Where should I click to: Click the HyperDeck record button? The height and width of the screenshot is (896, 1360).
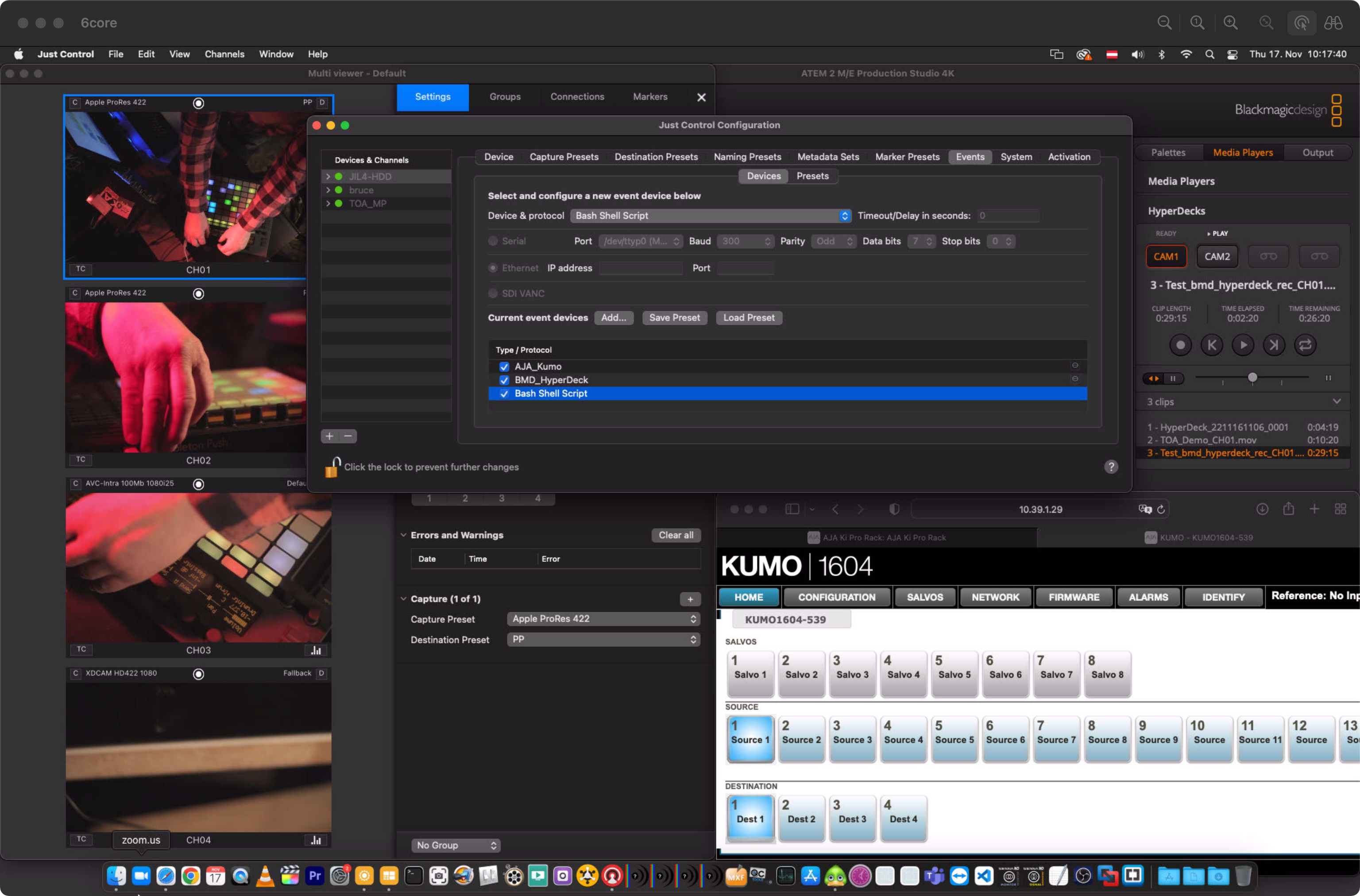click(x=1181, y=345)
